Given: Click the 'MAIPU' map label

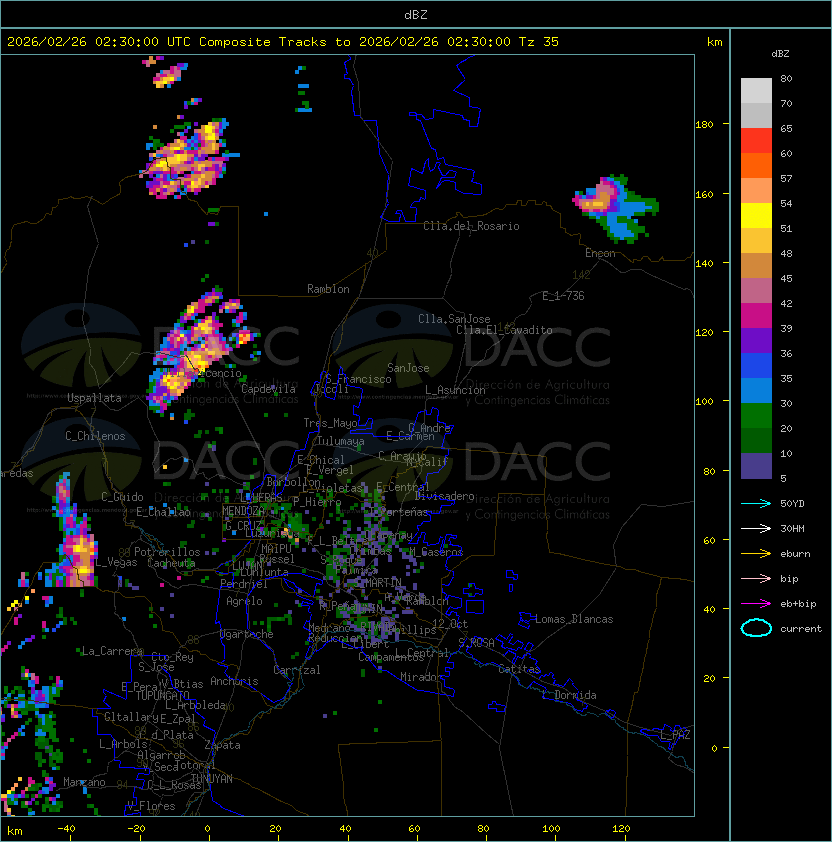Looking at the screenshot, I should 276,549.
